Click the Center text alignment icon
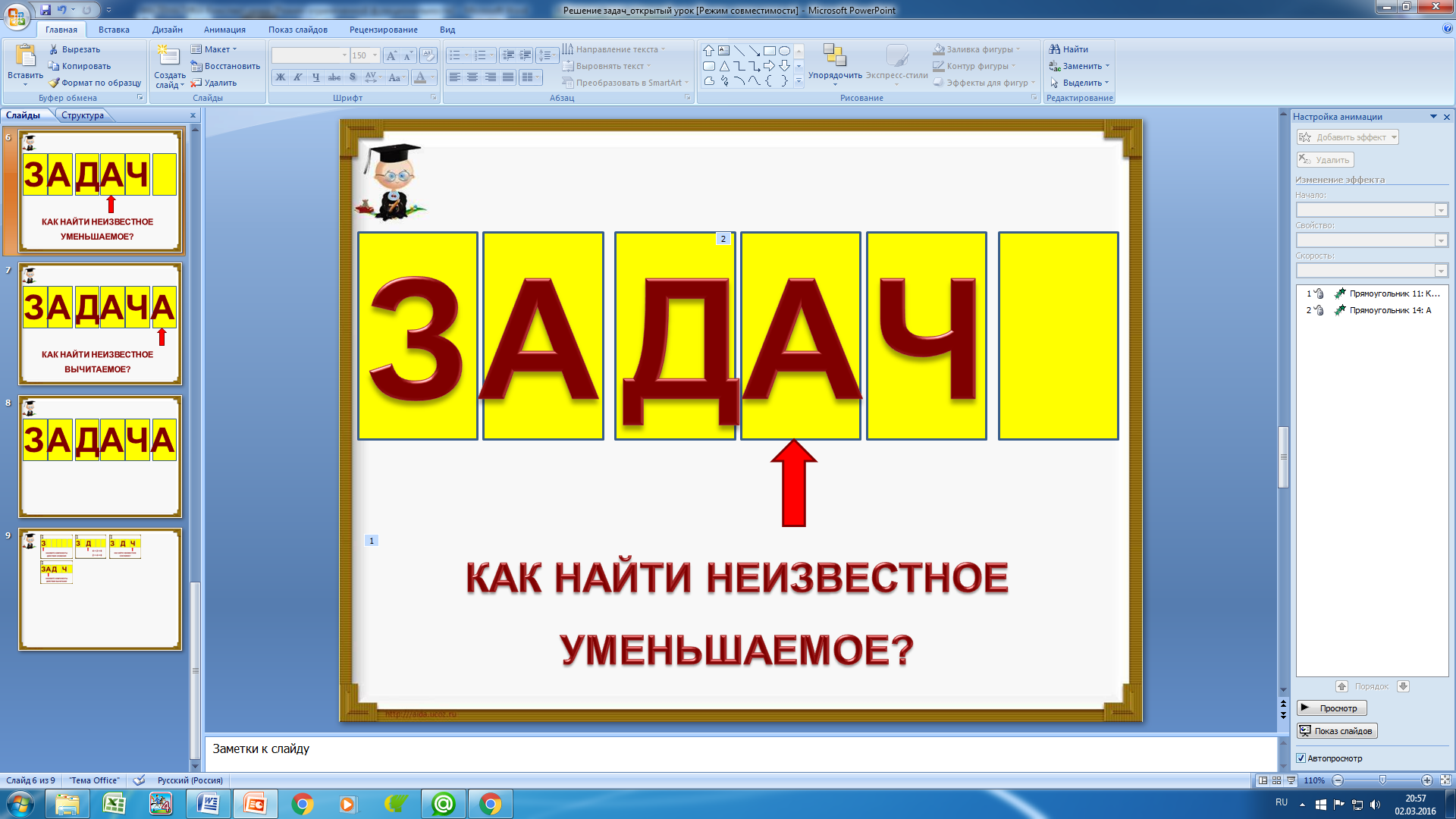 [x=472, y=77]
